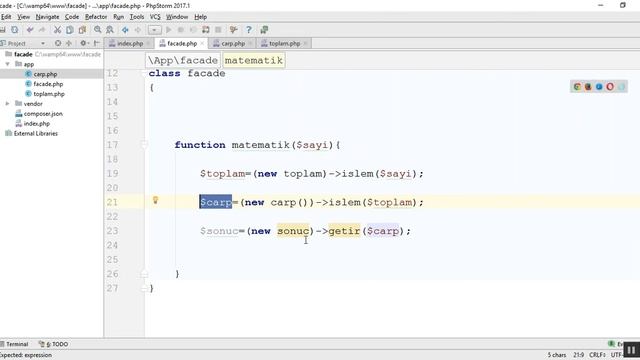Image resolution: width=640 pixels, height=360 pixels.
Task: Open Project panel gear settings
Action: coord(84,43)
